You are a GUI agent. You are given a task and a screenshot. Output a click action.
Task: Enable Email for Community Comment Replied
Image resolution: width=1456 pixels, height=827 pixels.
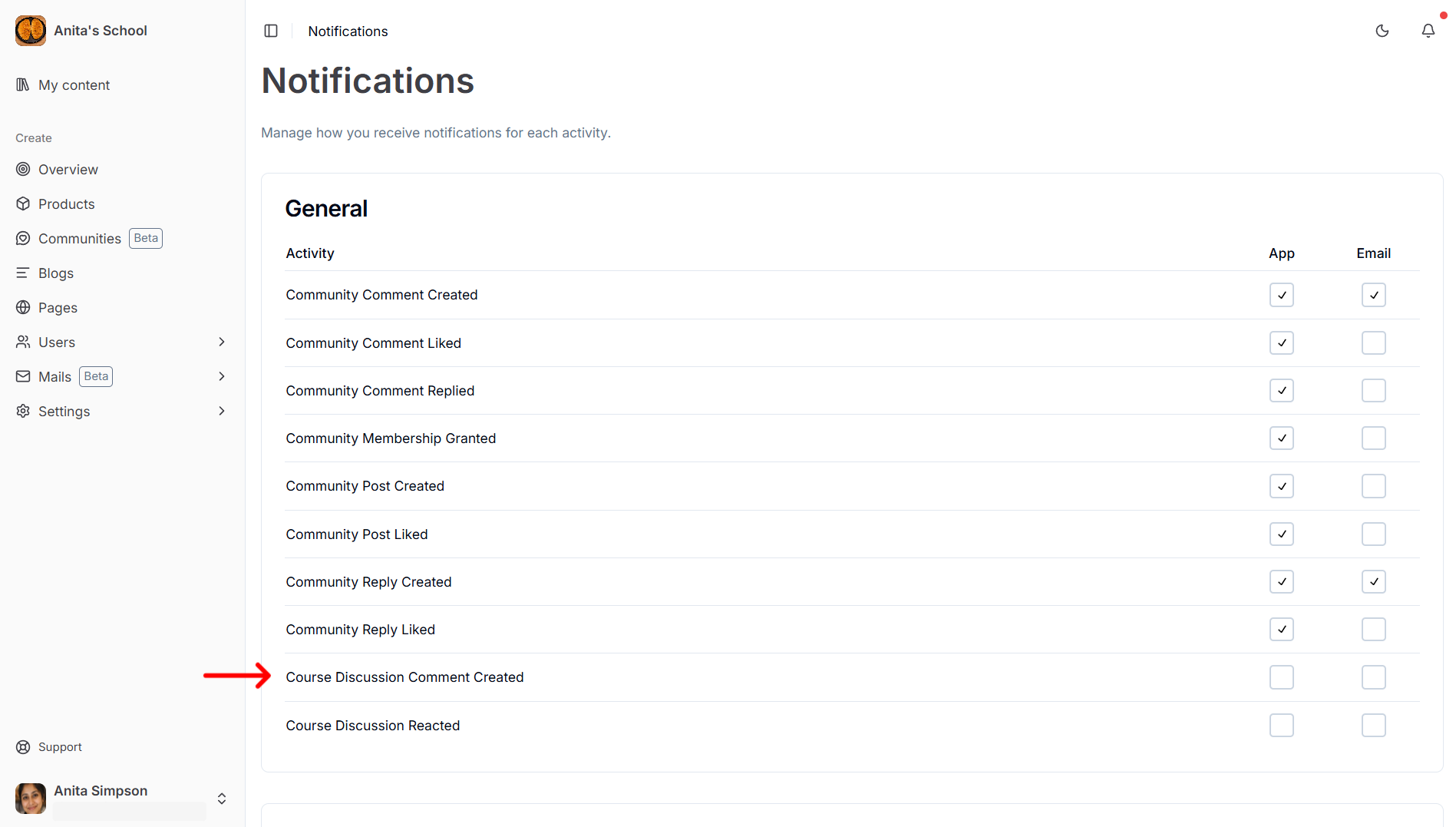coord(1374,391)
